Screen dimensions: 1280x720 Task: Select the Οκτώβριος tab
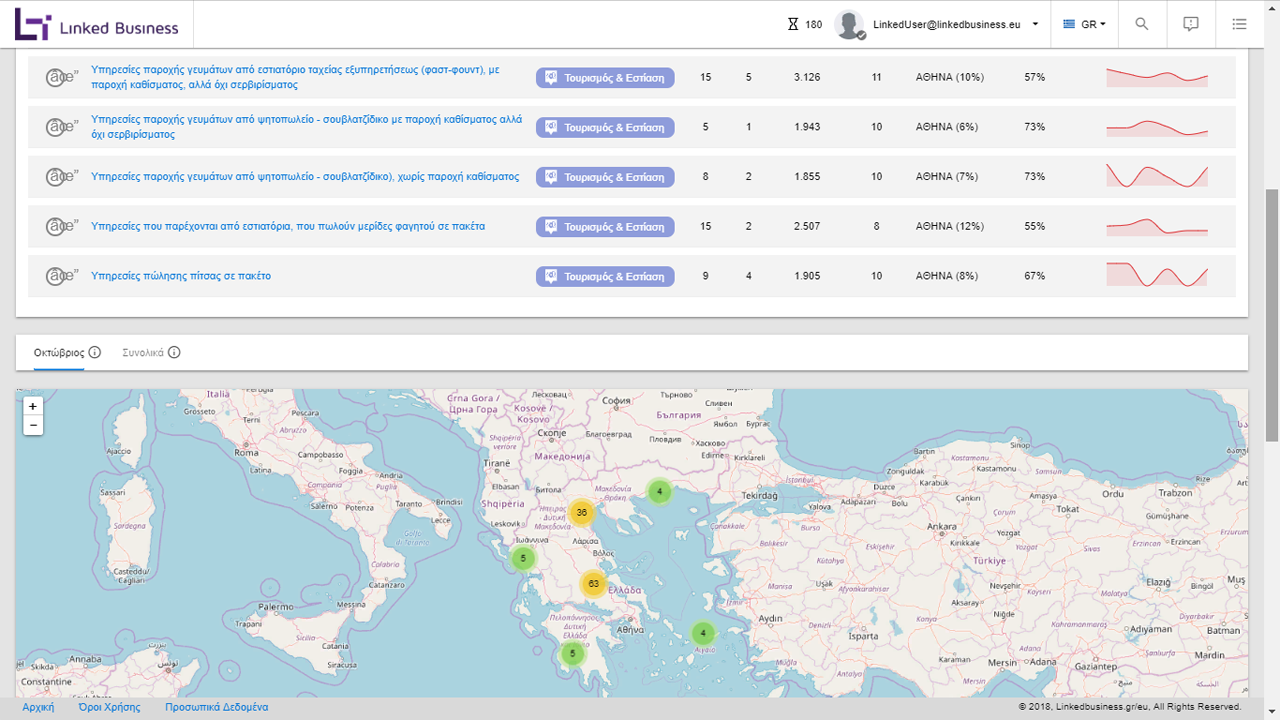(x=59, y=353)
